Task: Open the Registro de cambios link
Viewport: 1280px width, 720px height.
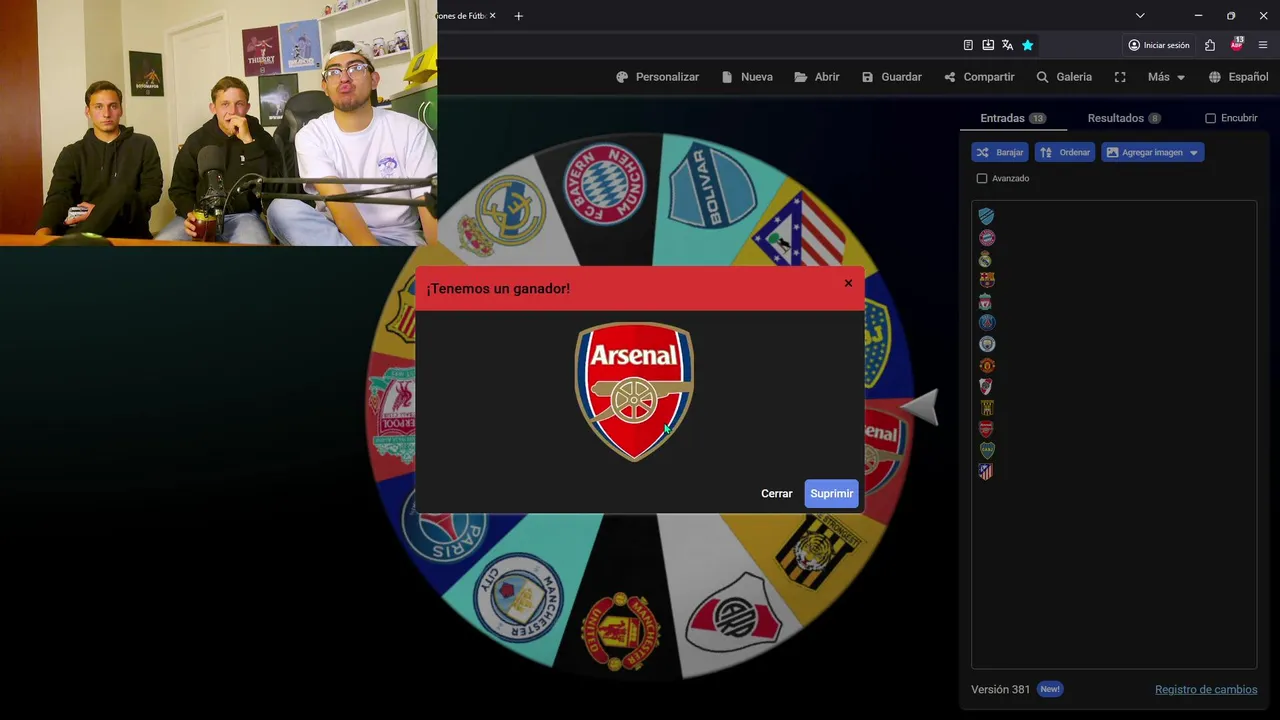Action: coord(1206,689)
